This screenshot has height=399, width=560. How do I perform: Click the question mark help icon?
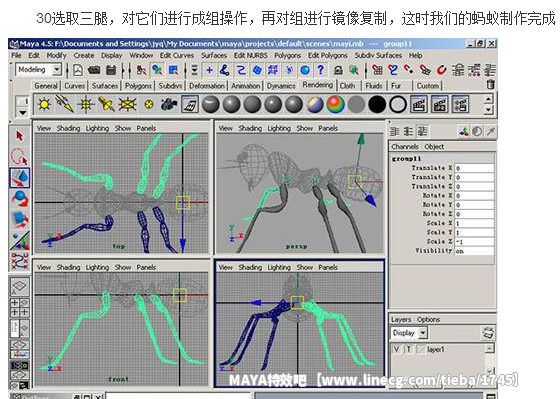(x=321, y=70)
